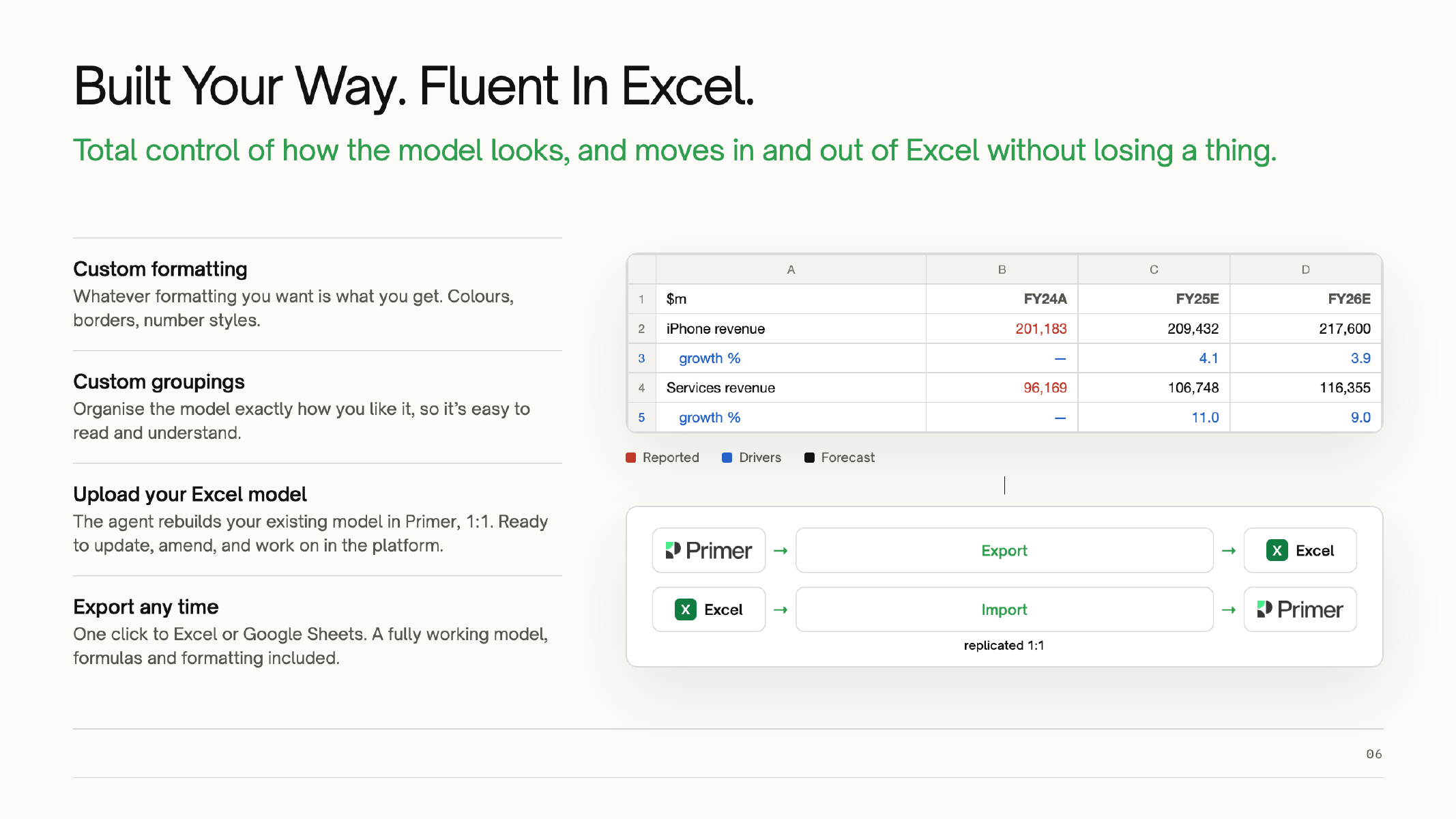Click the '$m' cell
This screenshot has height=819, width=1456.
(791, 299)
